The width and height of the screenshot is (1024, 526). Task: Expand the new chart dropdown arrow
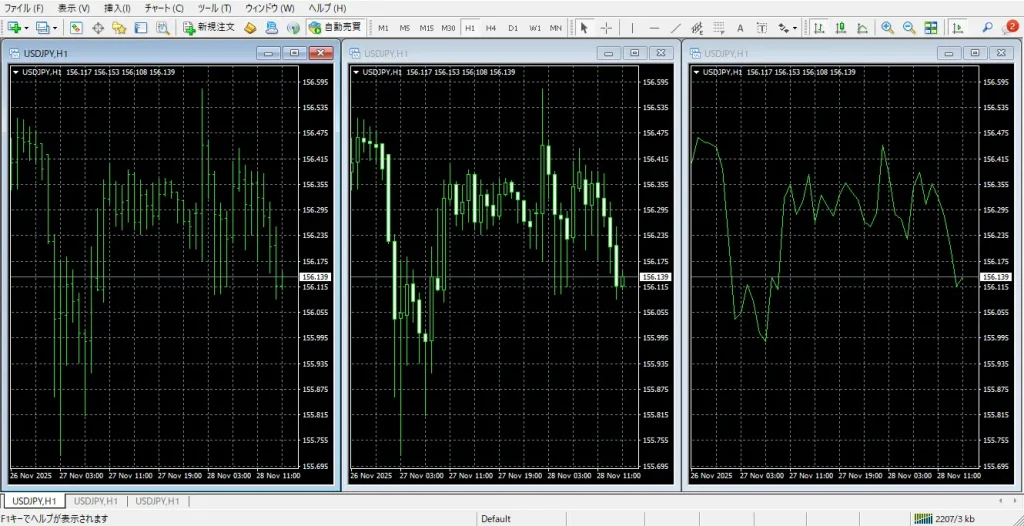(x=27, y=28)
